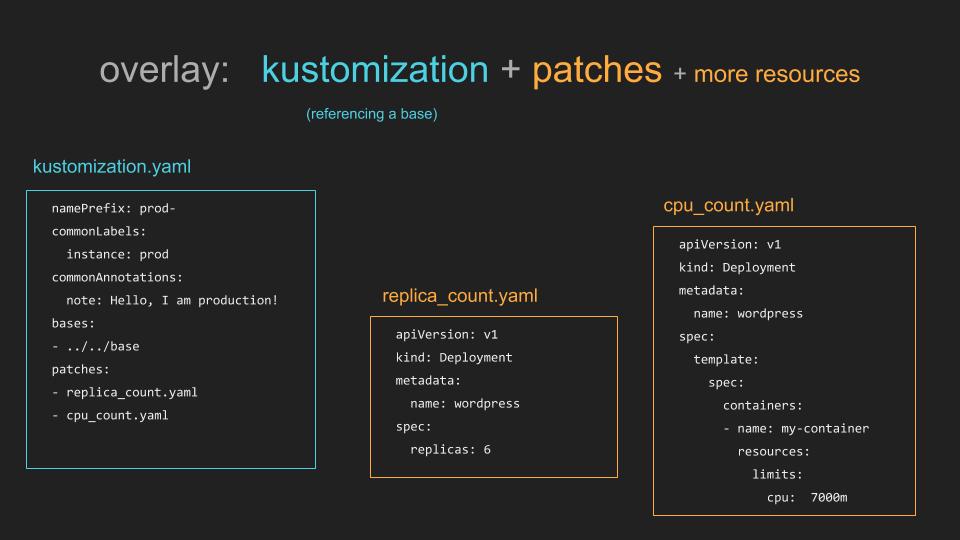Click the 'commonAnnotations:' line
The image size is (960, 540).
(x=117, y=277)
